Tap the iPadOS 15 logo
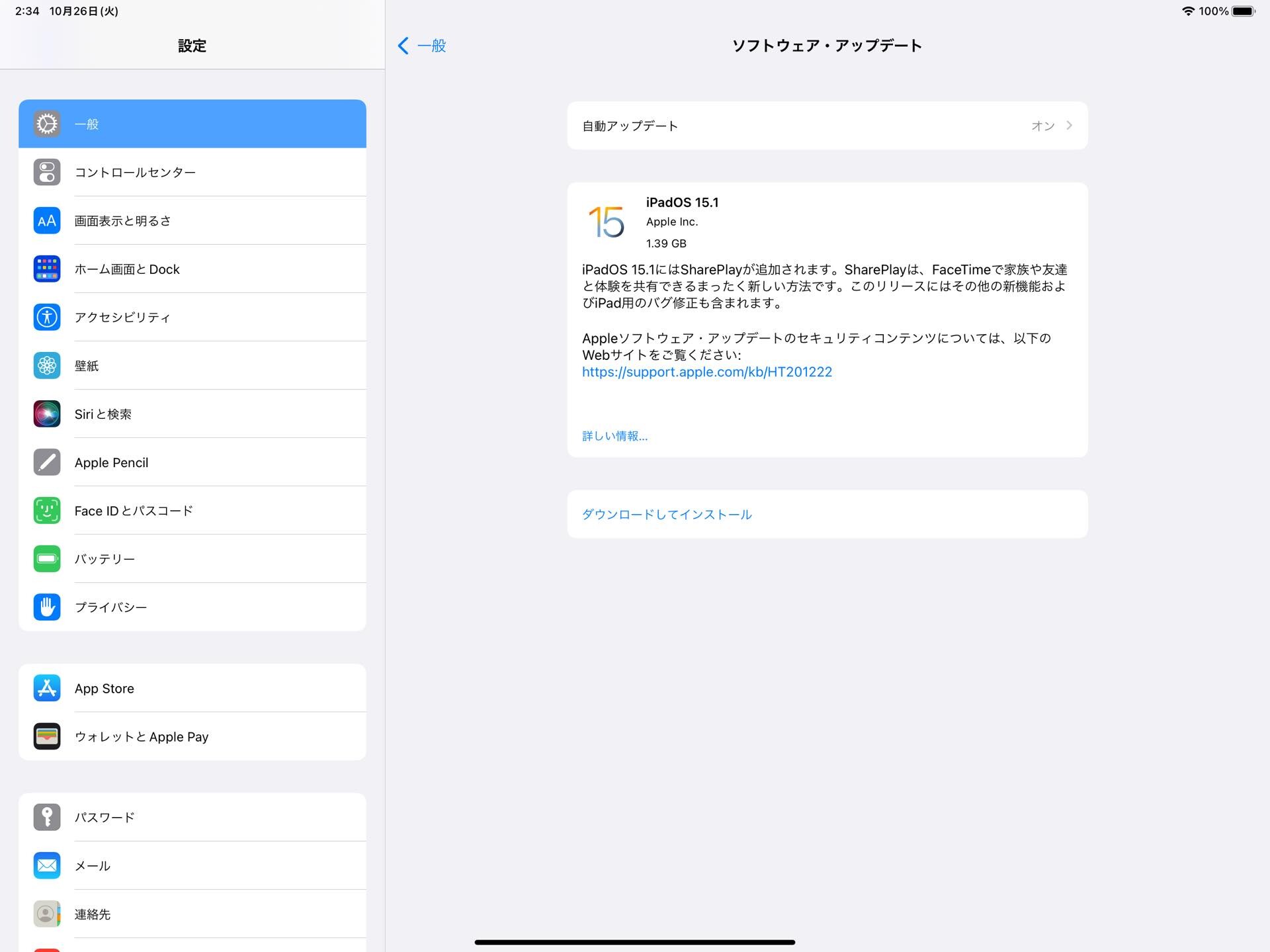This screenshot has width=1270, height=952. (606, 222)
